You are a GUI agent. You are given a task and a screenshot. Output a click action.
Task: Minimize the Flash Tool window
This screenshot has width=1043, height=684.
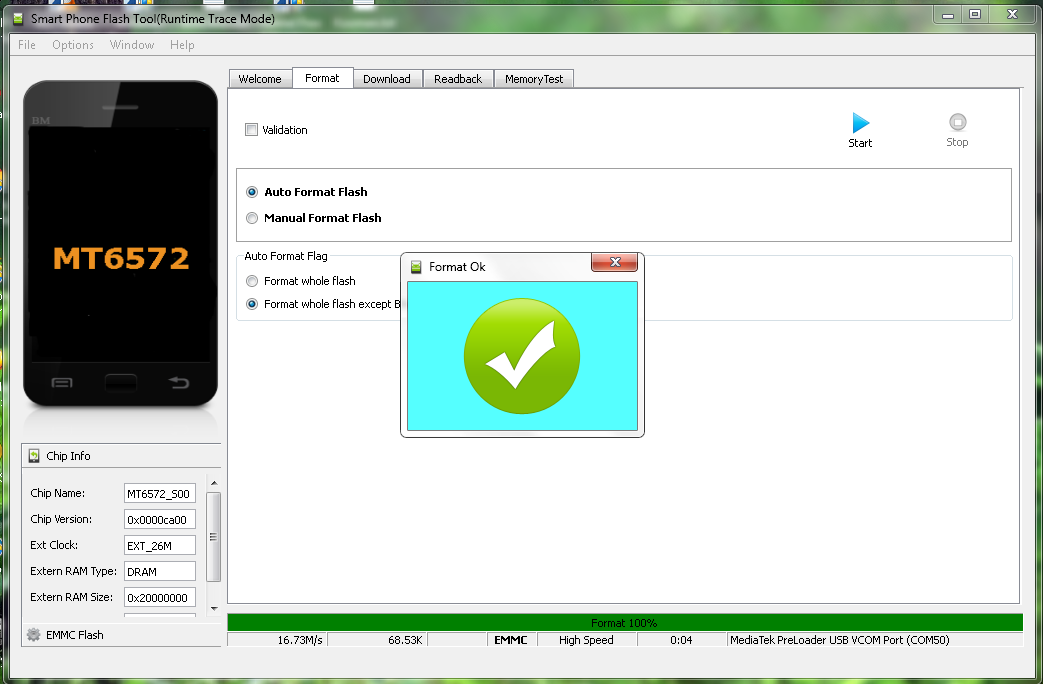[948, 14]
